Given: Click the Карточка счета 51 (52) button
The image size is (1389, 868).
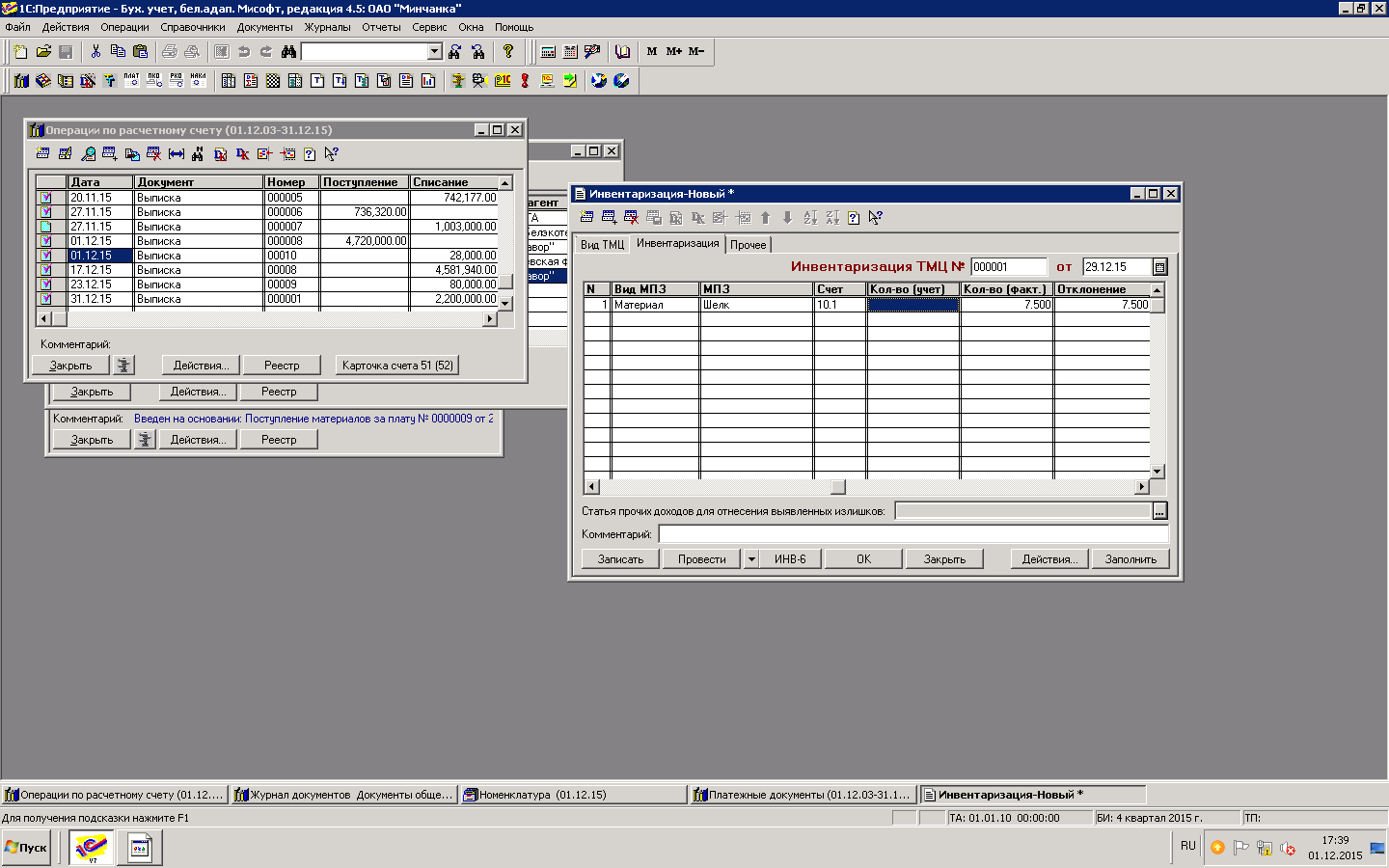Looking at the screenshot, I should pyautogui.click(x=397, y=366).
